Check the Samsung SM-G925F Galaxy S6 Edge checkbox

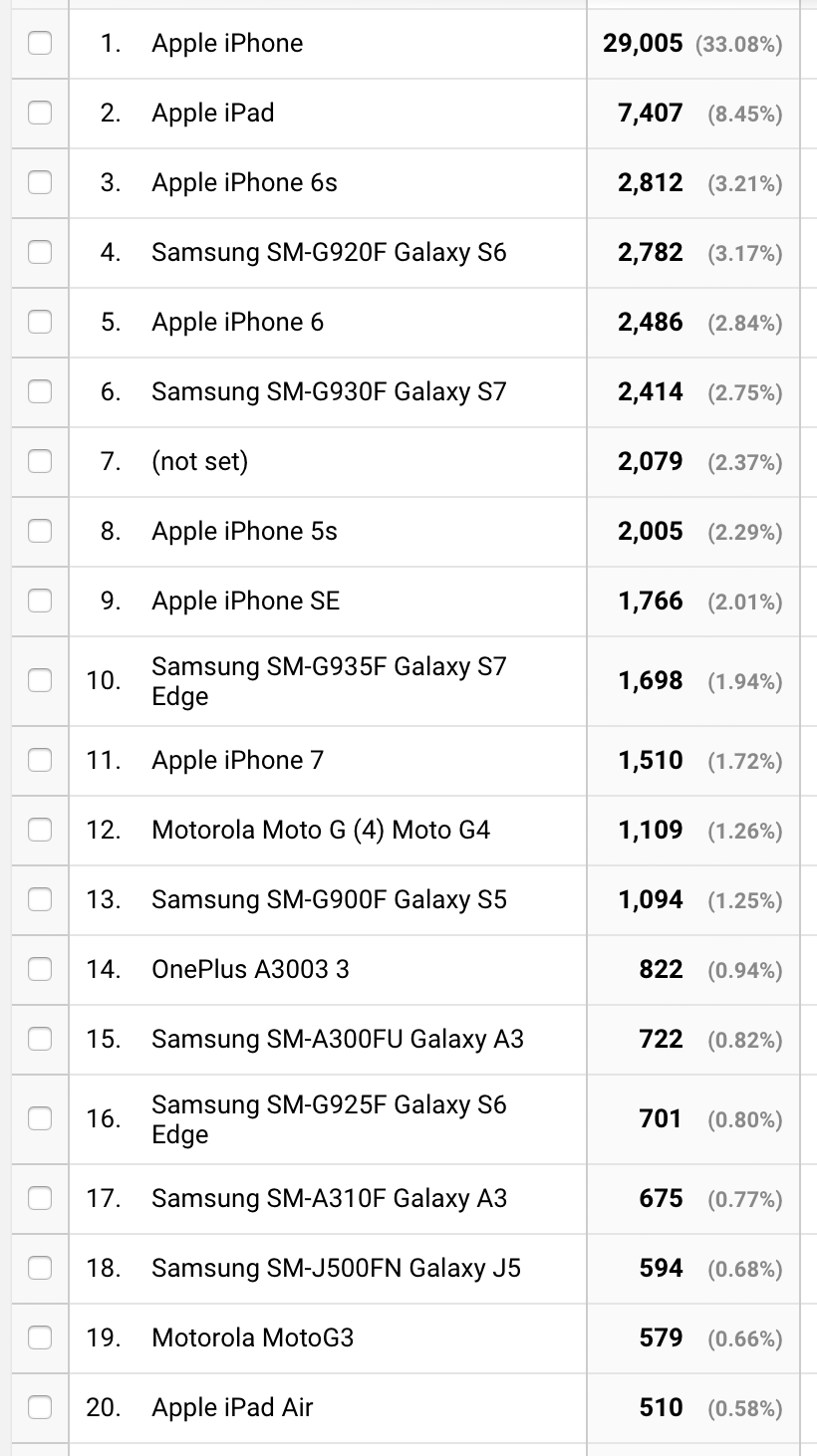(x=40, y=1119)
